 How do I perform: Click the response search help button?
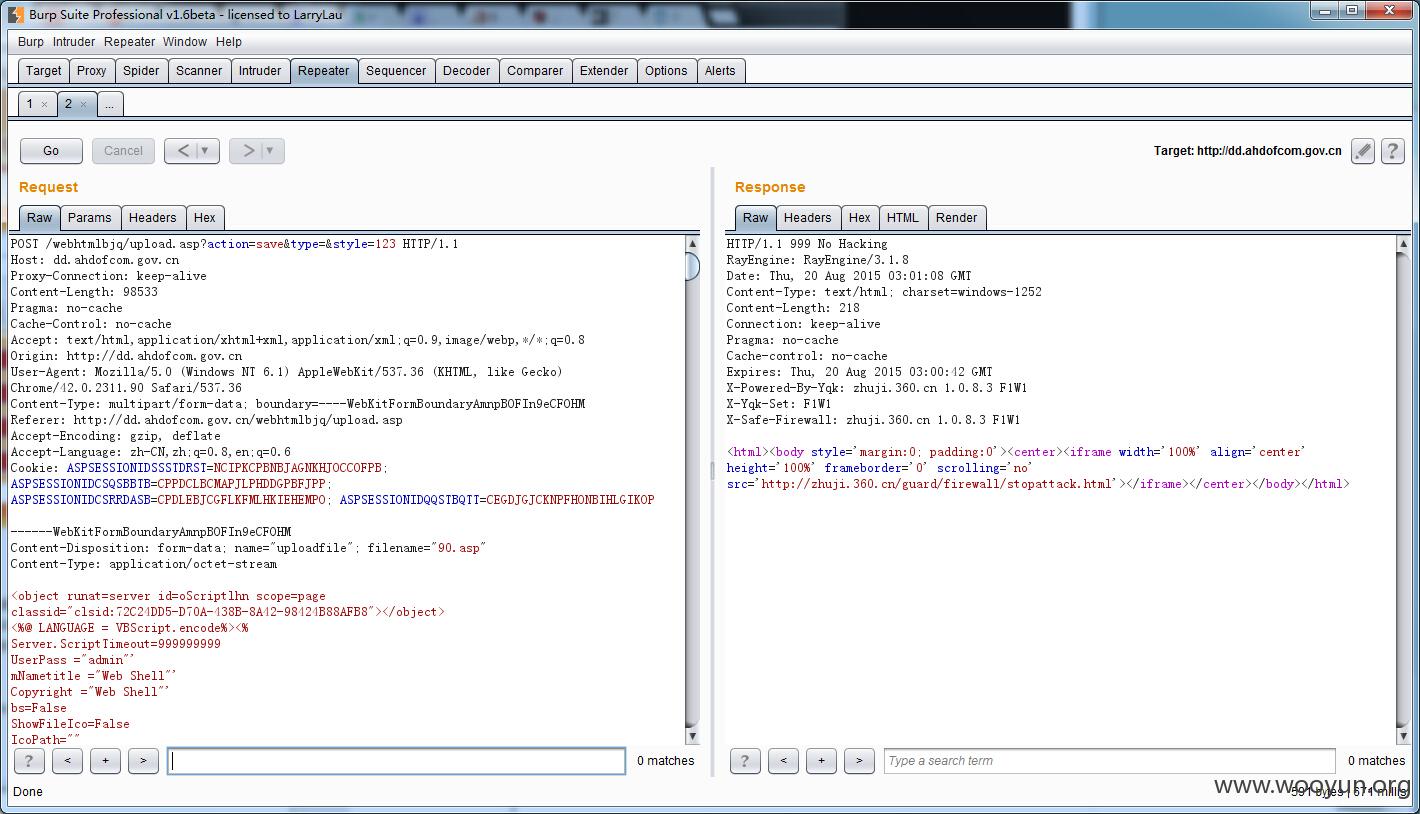[x=745, y=761]
